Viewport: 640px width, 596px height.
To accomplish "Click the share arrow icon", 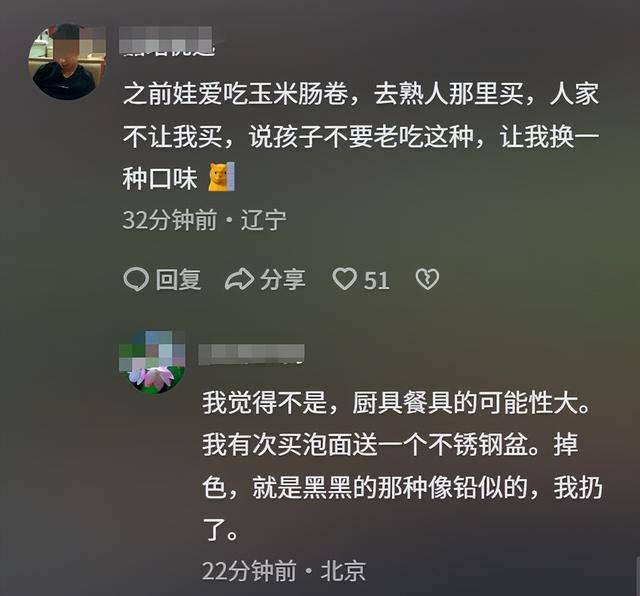I will [240, 280].
